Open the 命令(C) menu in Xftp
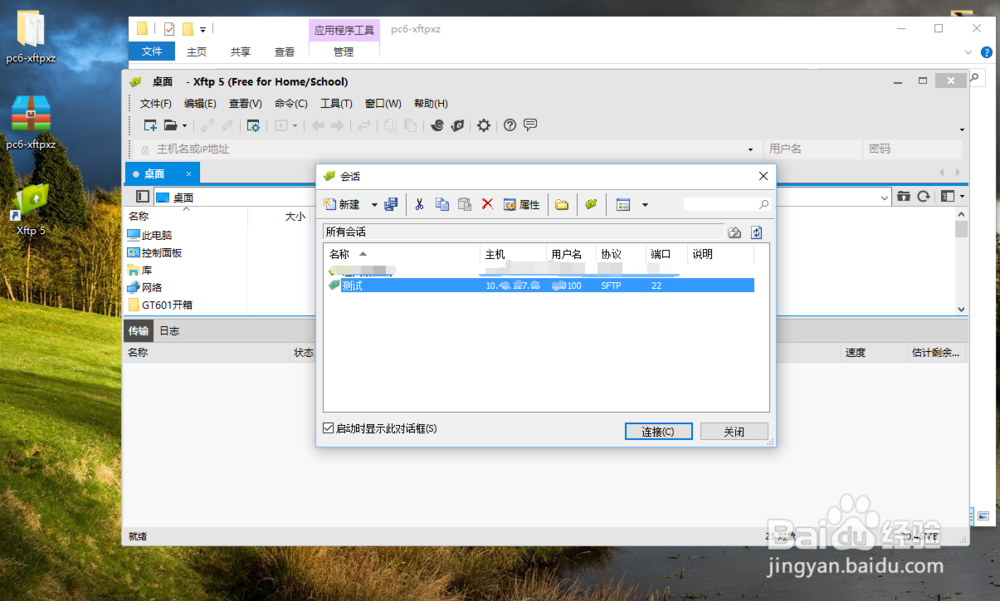This screenshot has width=1000, height=601. 291,103
